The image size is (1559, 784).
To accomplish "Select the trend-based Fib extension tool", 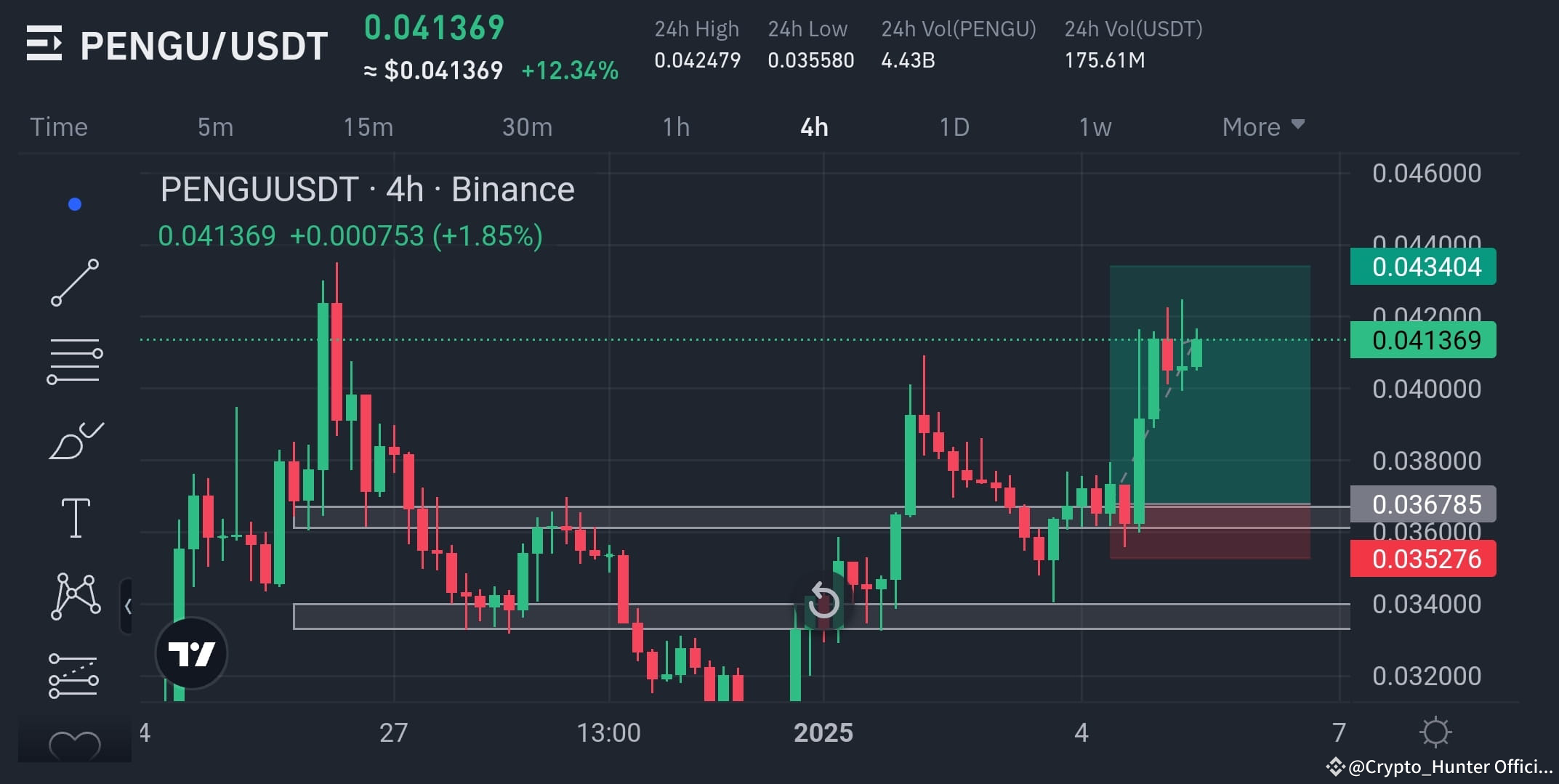I will (x=73, y=676).
